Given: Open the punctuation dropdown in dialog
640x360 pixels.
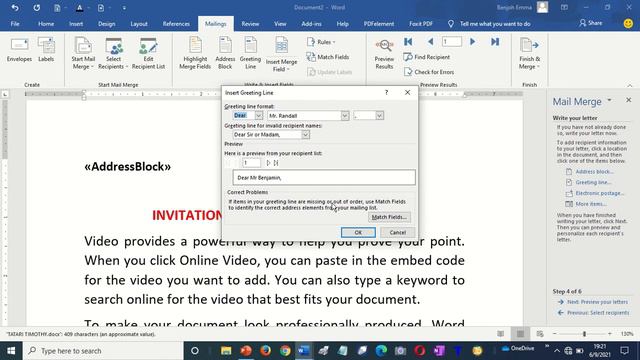Looking at the screenshot, I should click(380, 116).
